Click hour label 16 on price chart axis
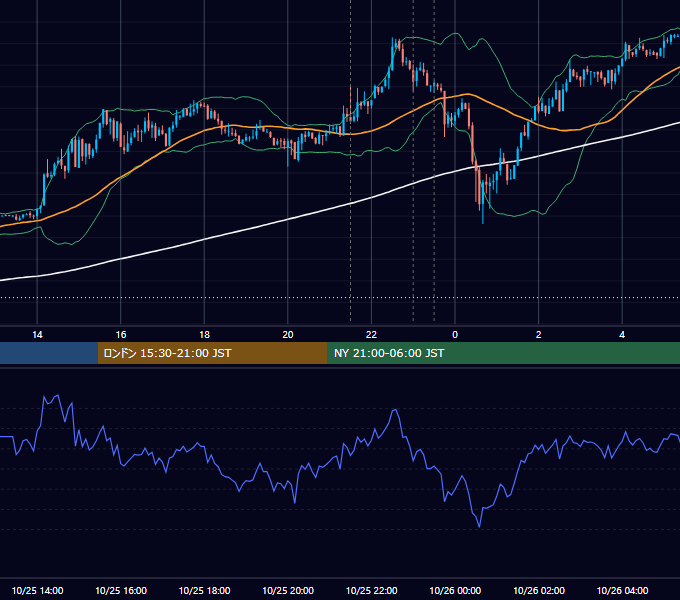 (121, 335)
